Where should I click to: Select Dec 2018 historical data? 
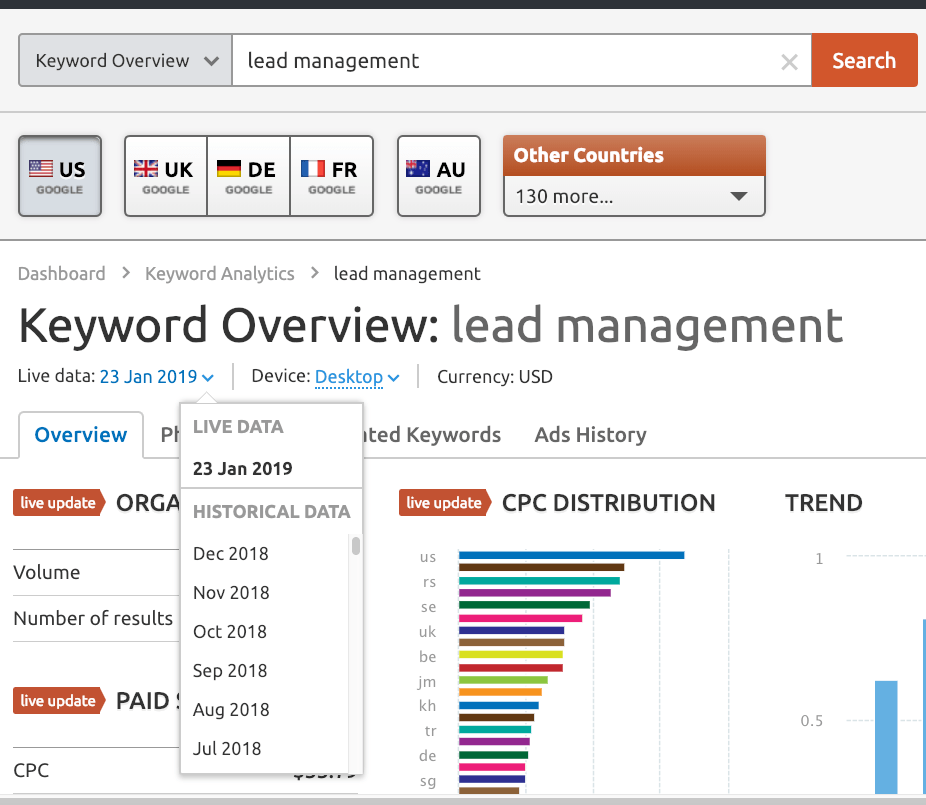(231, 553)
